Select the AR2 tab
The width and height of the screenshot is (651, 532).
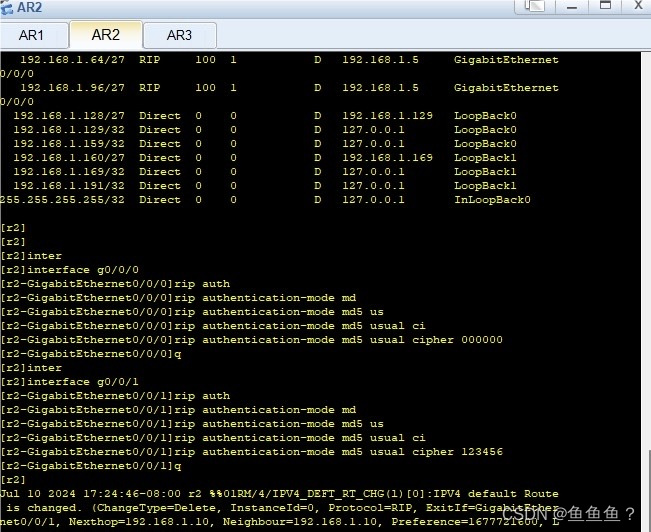point(106,35)
